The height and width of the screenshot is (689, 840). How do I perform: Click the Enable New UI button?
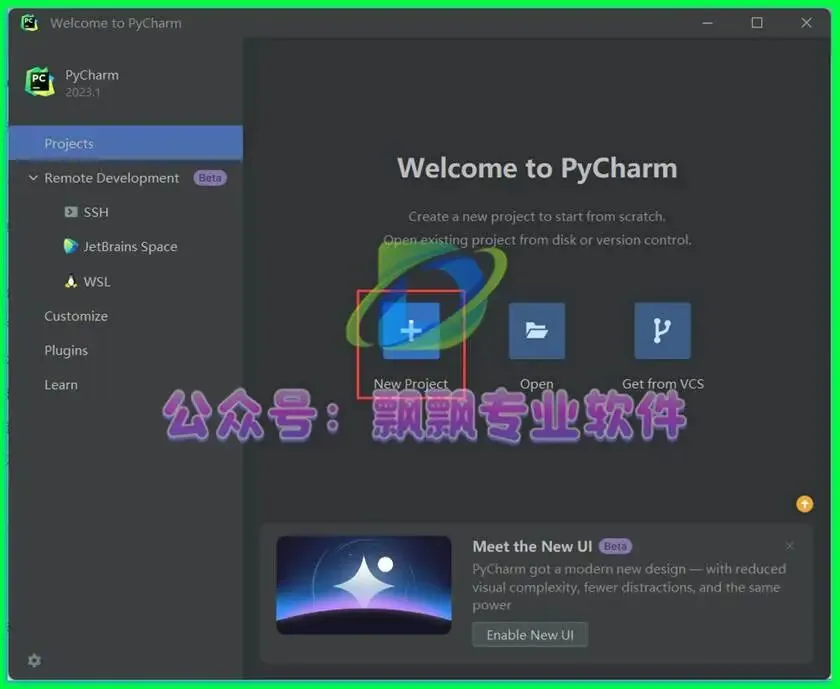tap(530, 635)
